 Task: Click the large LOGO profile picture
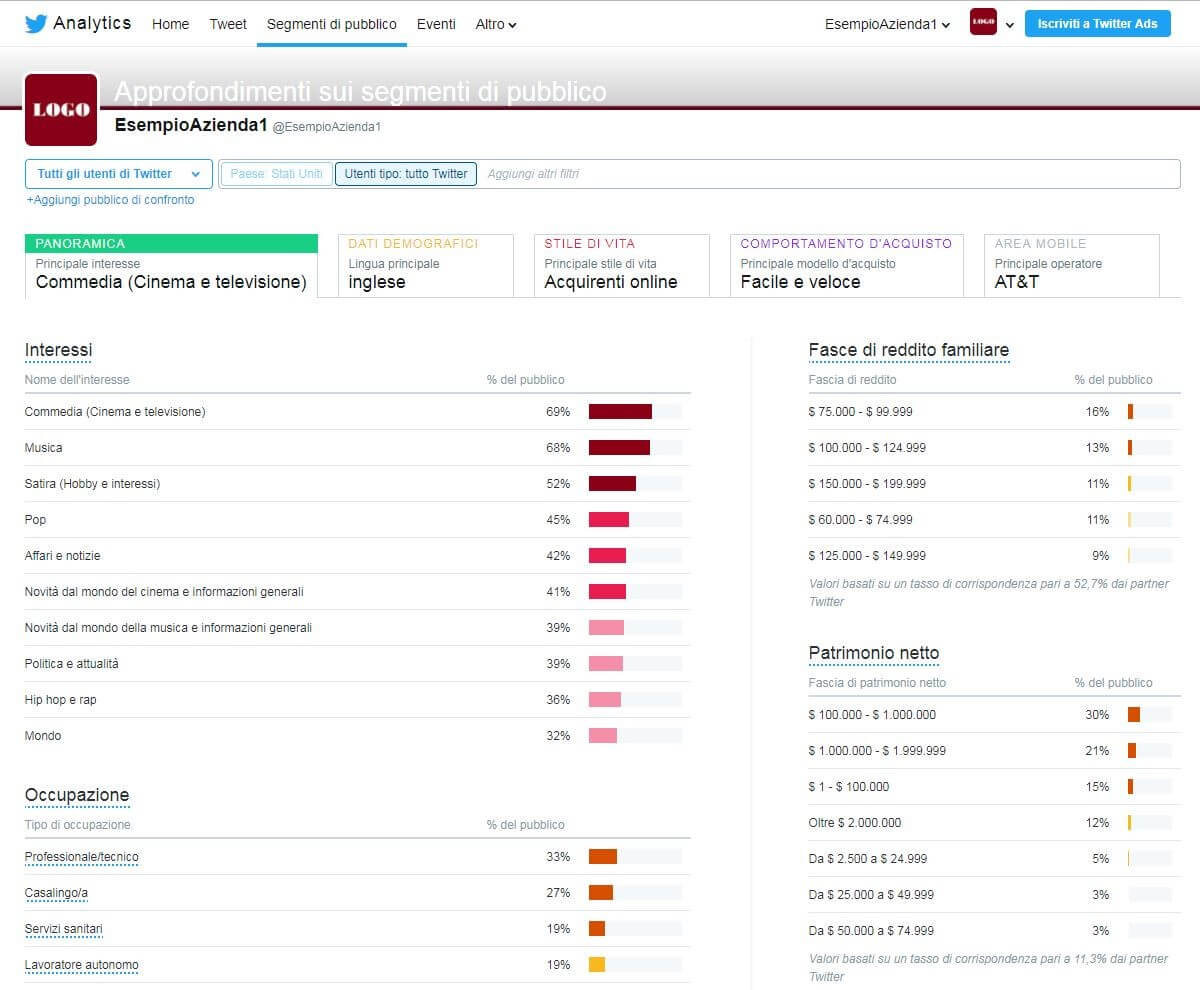pos(61,110)
